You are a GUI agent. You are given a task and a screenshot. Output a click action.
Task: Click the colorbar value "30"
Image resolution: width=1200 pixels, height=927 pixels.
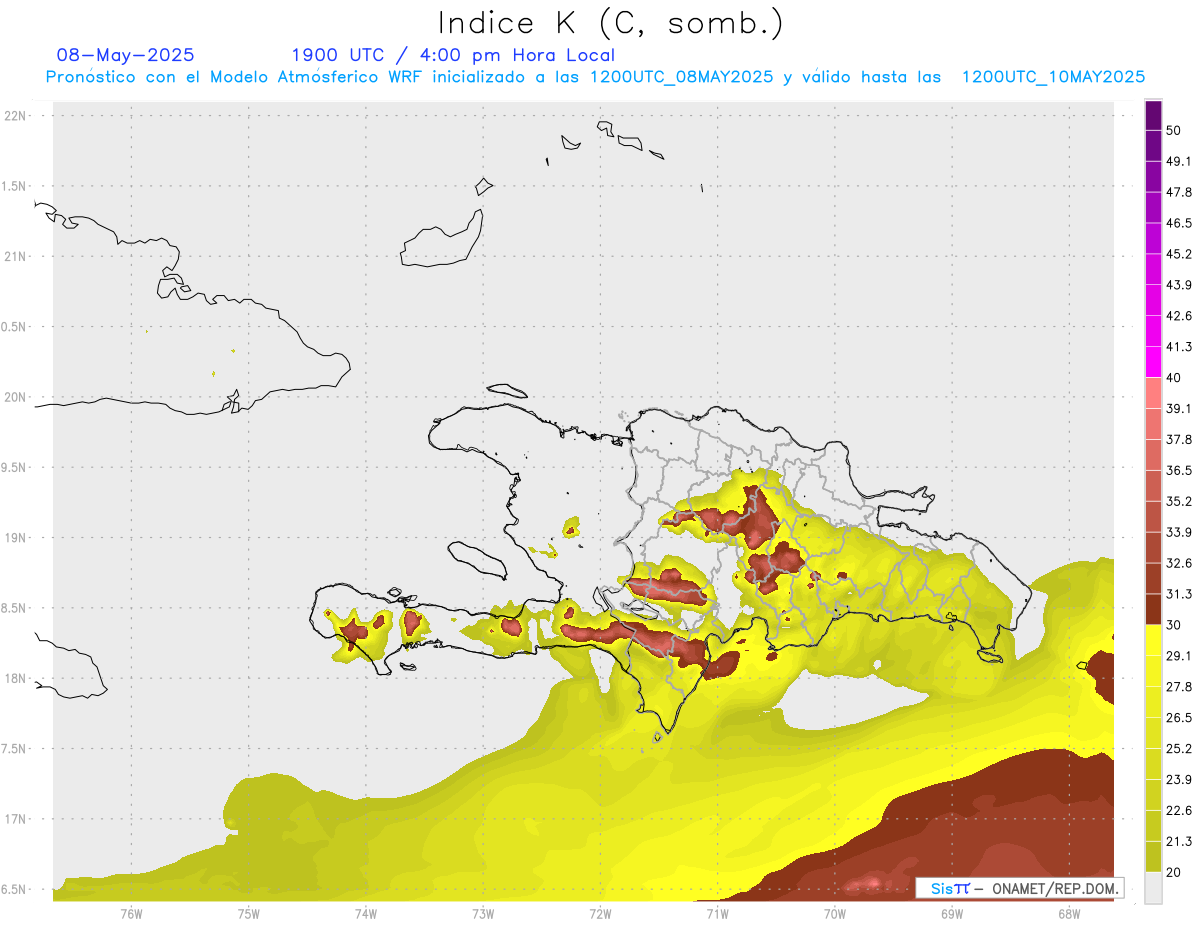click(1174, 626)
